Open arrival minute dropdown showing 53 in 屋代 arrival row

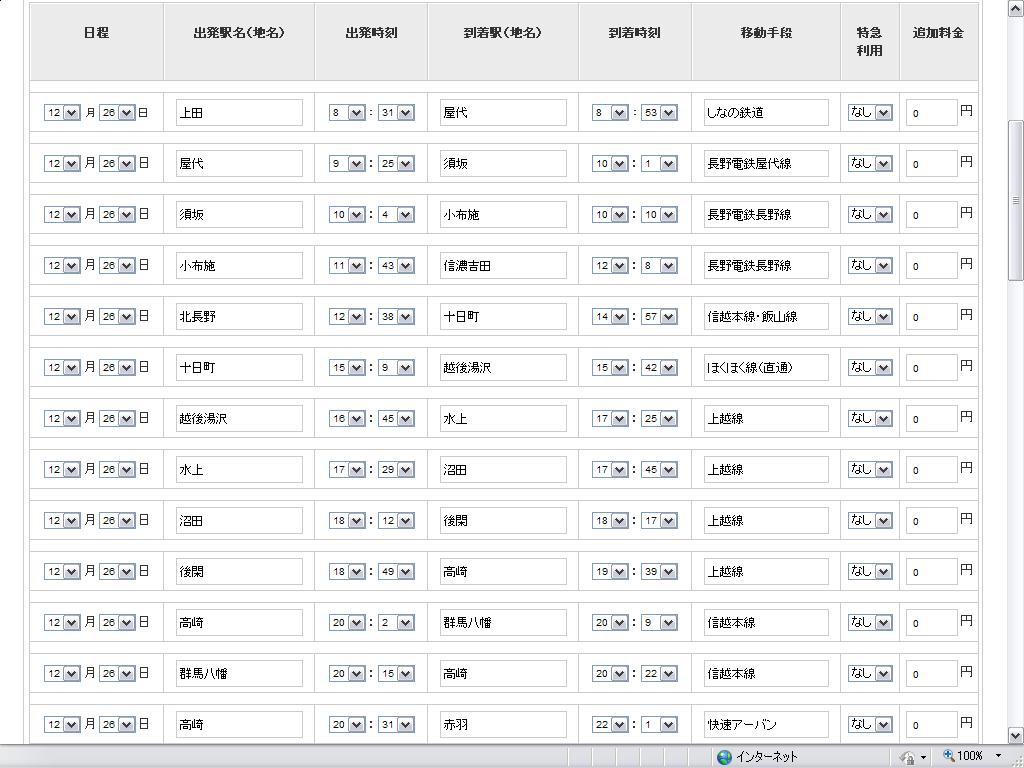[660, 112]
